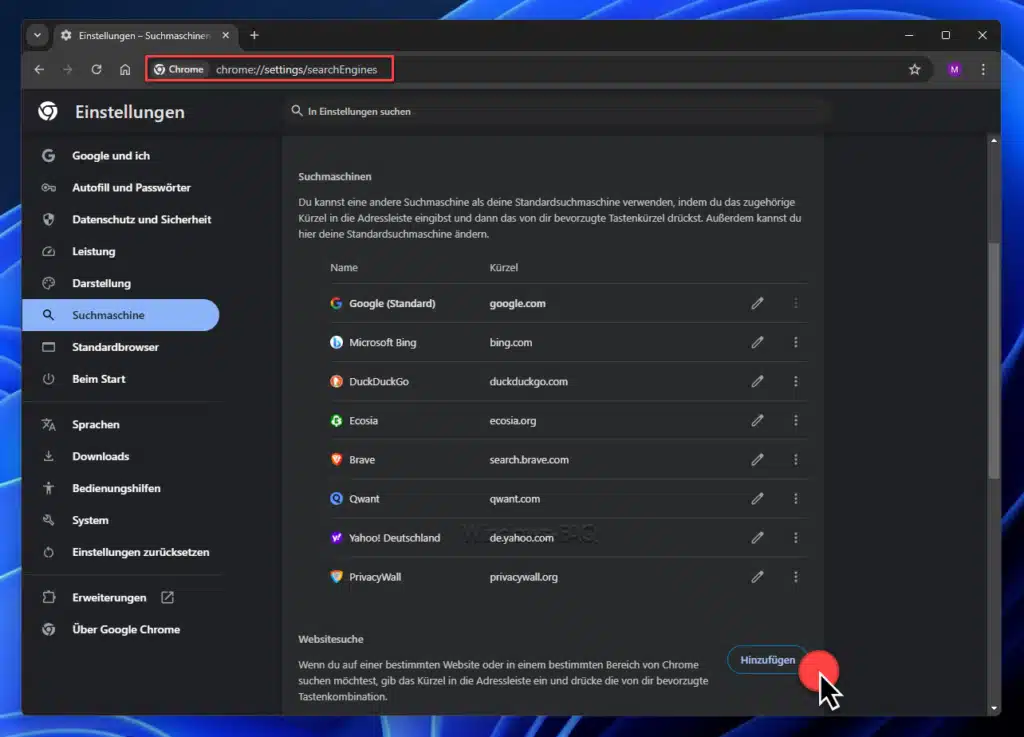Open more actions menu for Qwant
This screenshot has height=737, width=1024.
pyautogui.click(x=795, y=499)
